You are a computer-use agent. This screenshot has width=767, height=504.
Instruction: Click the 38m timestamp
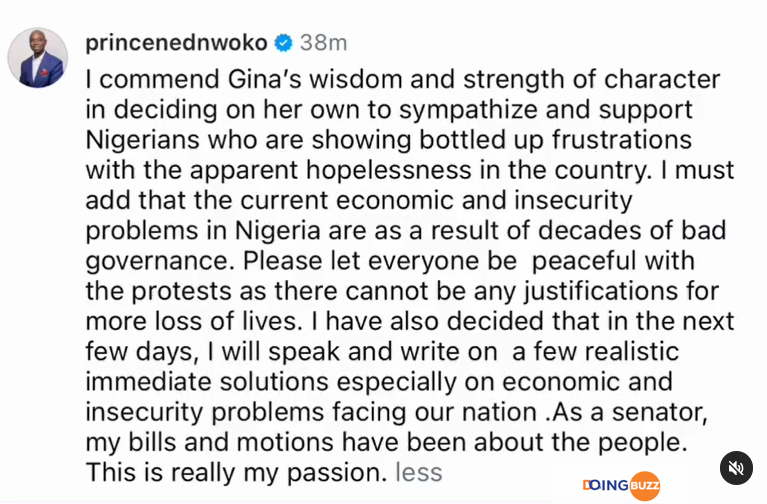point(323,43)
